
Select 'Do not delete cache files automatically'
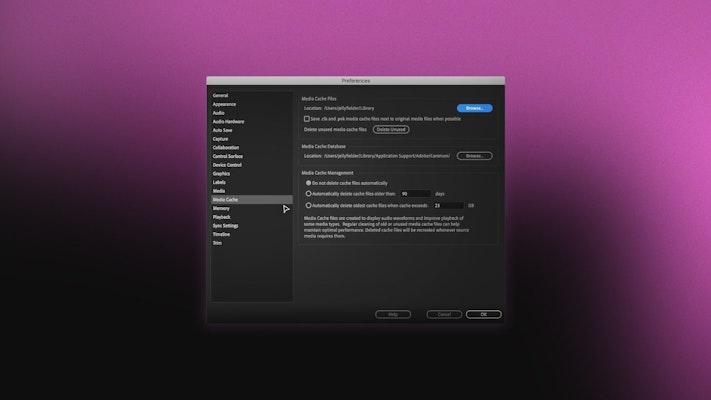point(308,183)
